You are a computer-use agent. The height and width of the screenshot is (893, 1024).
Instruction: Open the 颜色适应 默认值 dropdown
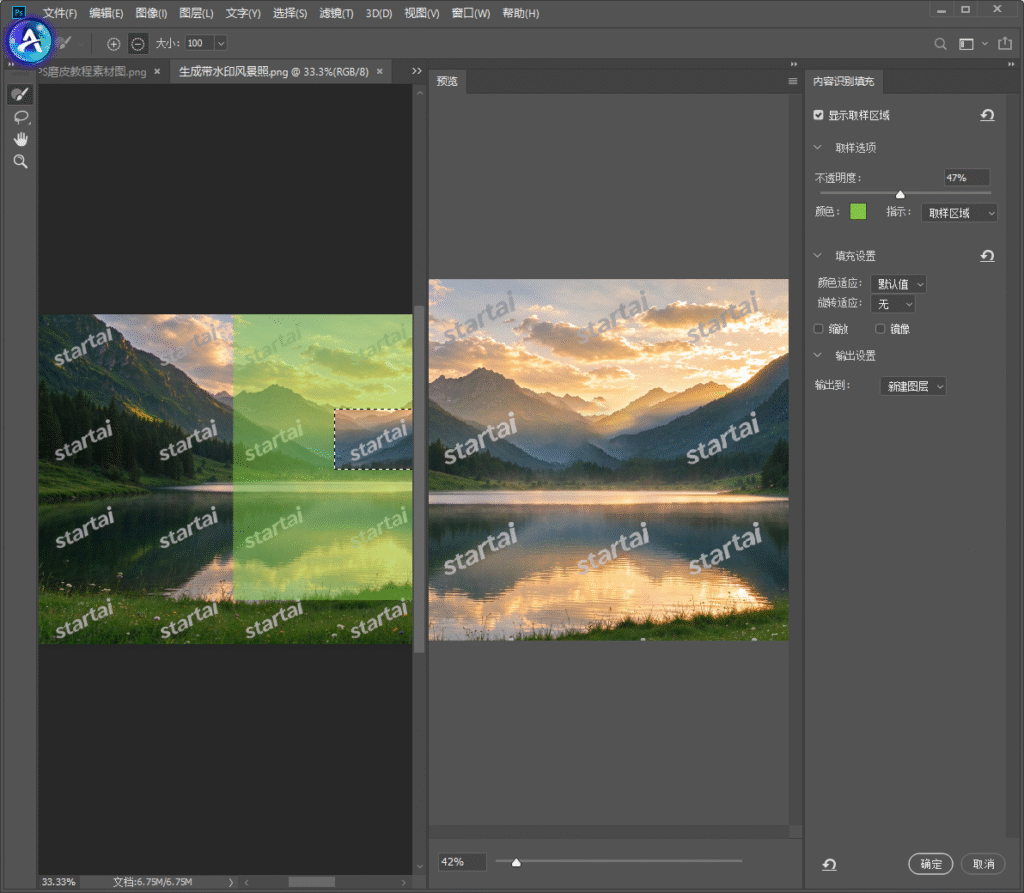coord(899,284)
